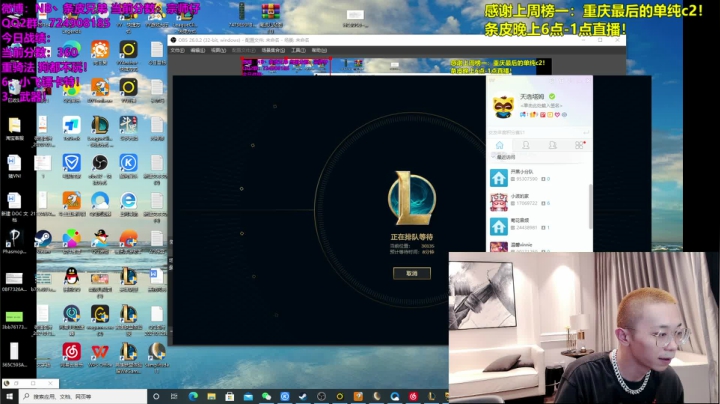Open NetEase Cloud Music desktop icon
The height and width of the screenshot is (404, 720).
click(72, 352)
